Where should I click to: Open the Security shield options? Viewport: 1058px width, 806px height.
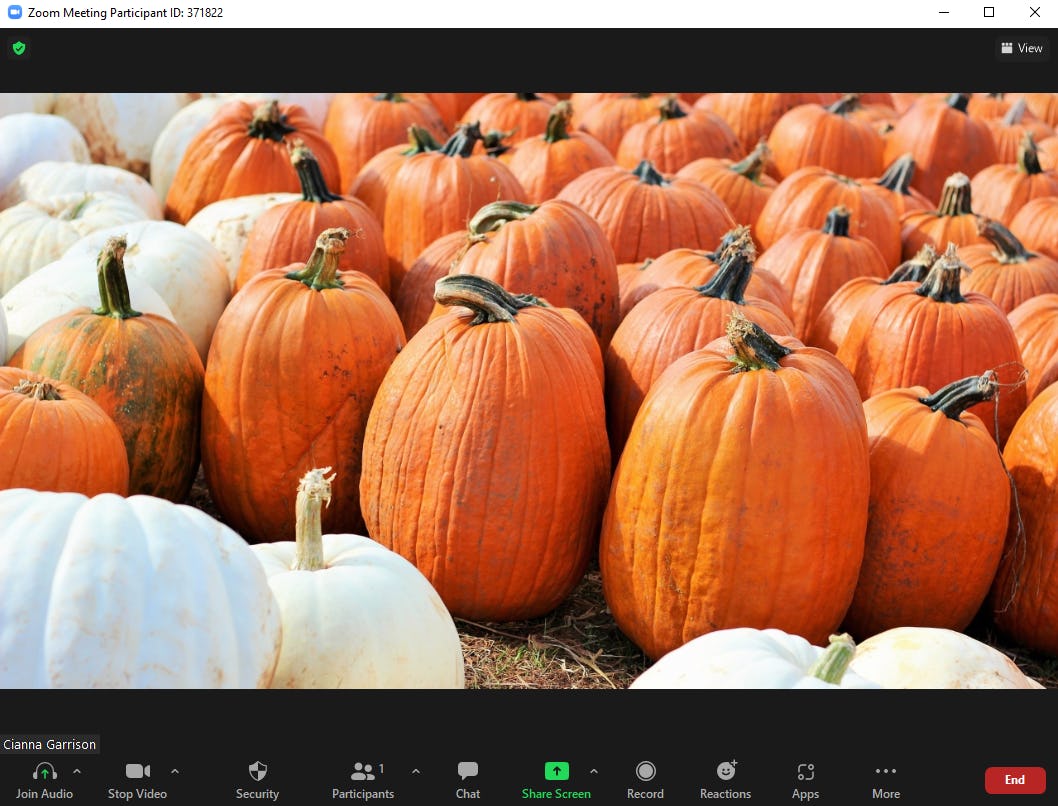[x=257, y=771]
